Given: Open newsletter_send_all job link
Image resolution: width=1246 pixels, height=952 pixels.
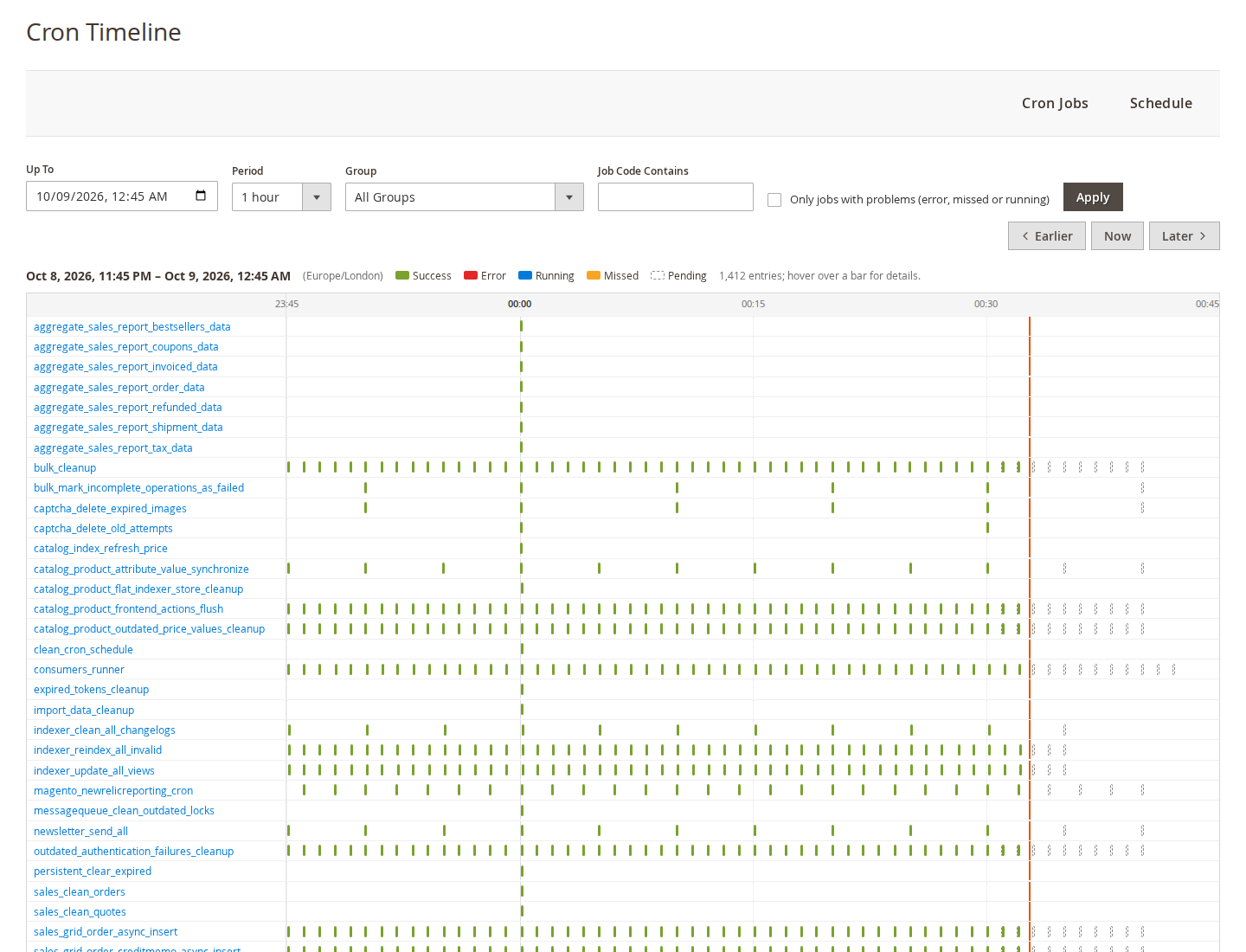Looking at the screenshot, I should [x=80, y=831].
